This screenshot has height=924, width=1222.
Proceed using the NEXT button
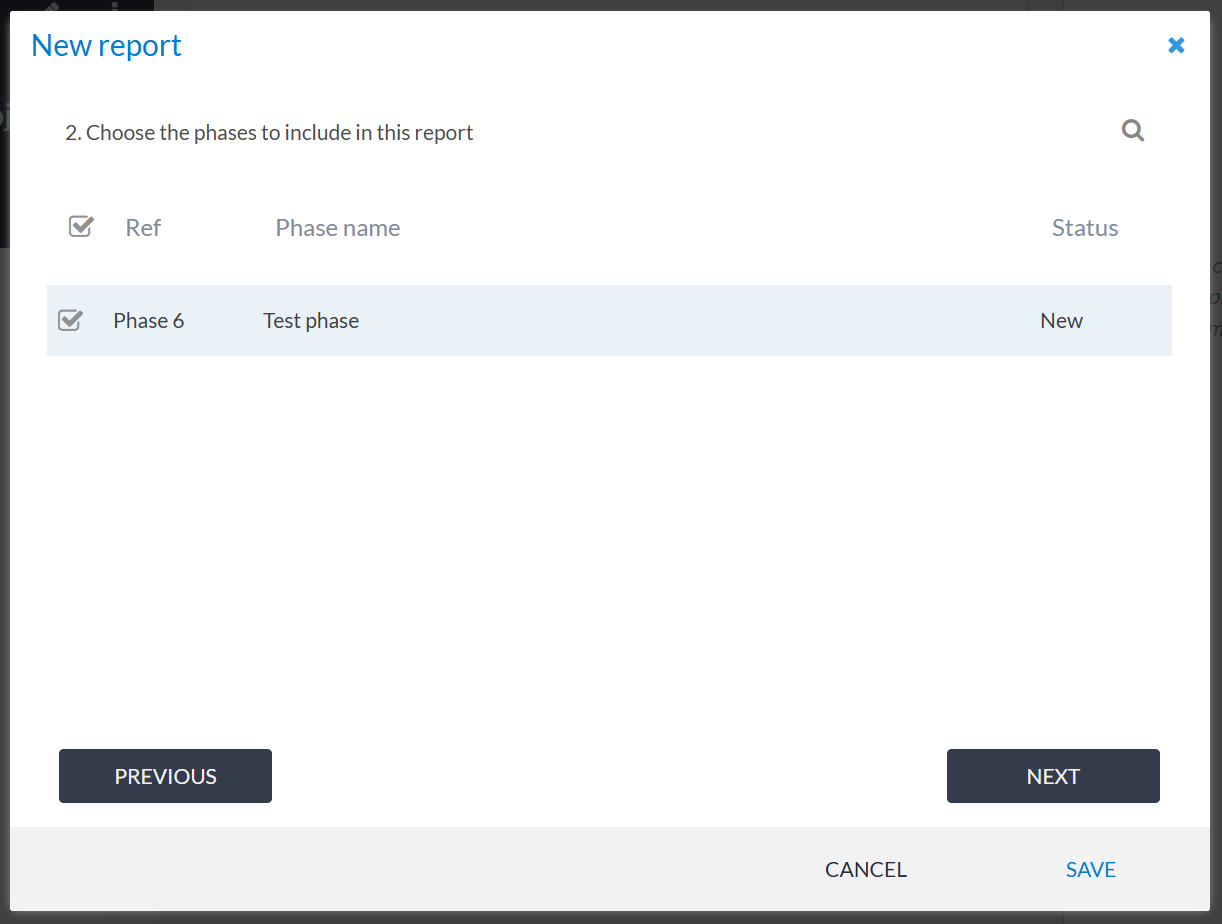point(1053,776)
